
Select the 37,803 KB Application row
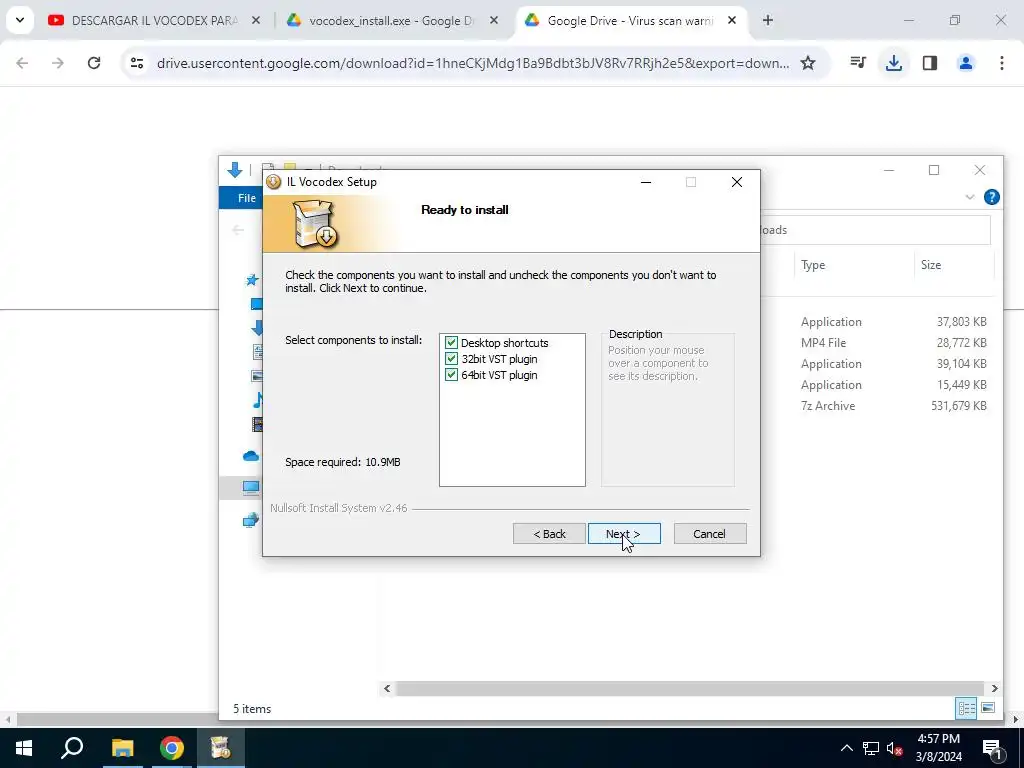[893, 321]
